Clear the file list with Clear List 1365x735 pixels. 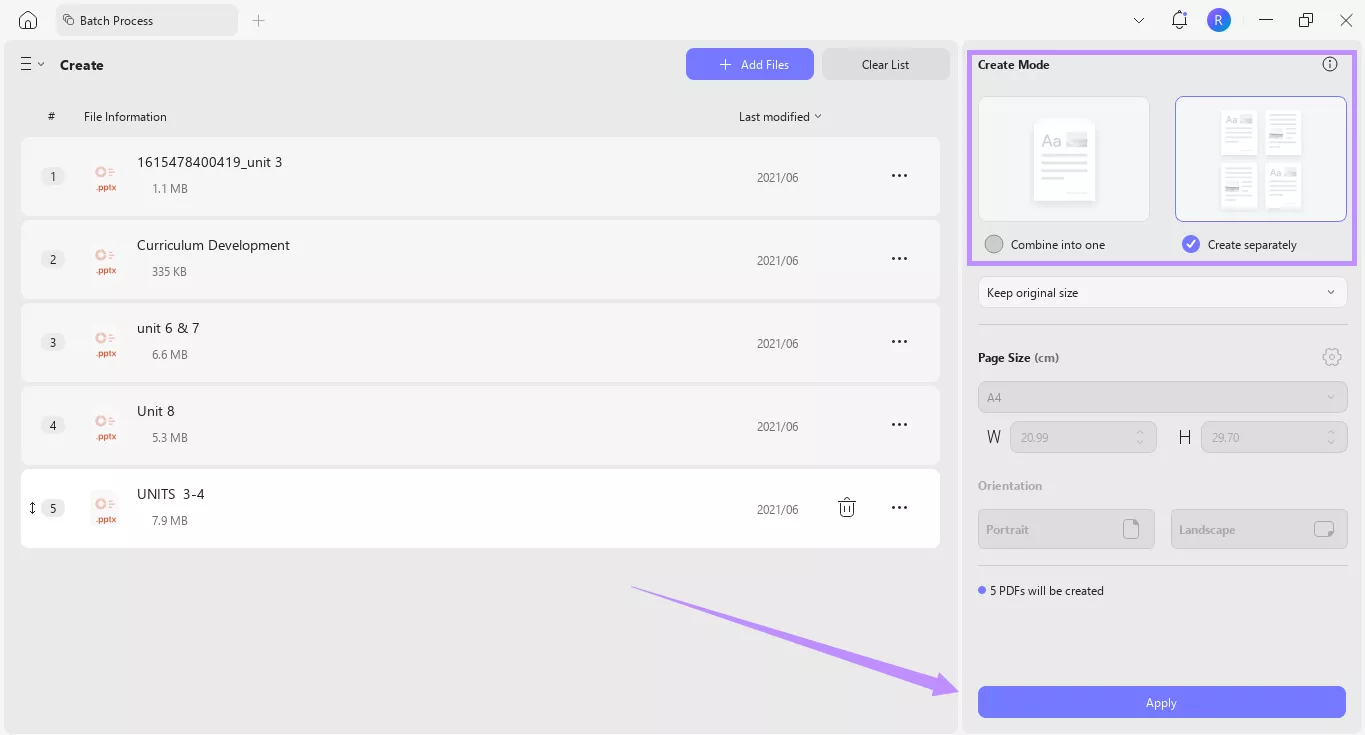coord(884,64)
